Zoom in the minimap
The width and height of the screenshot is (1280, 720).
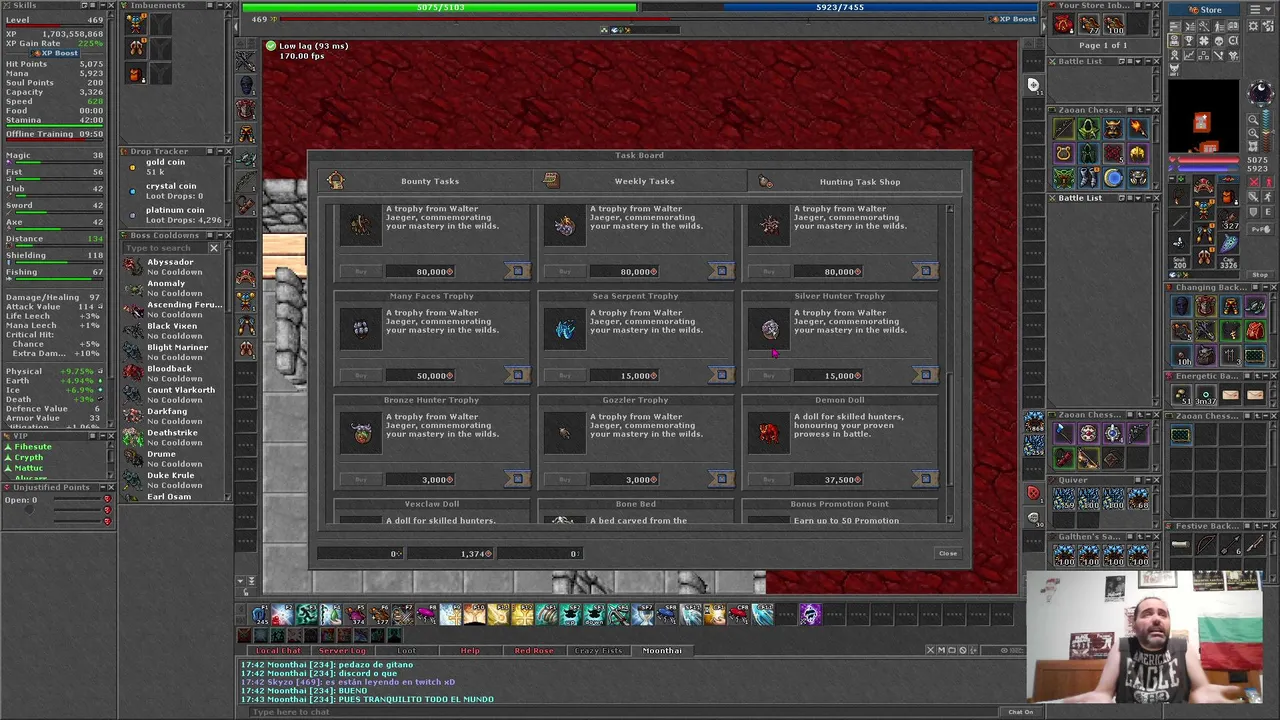click(1253, 133)
